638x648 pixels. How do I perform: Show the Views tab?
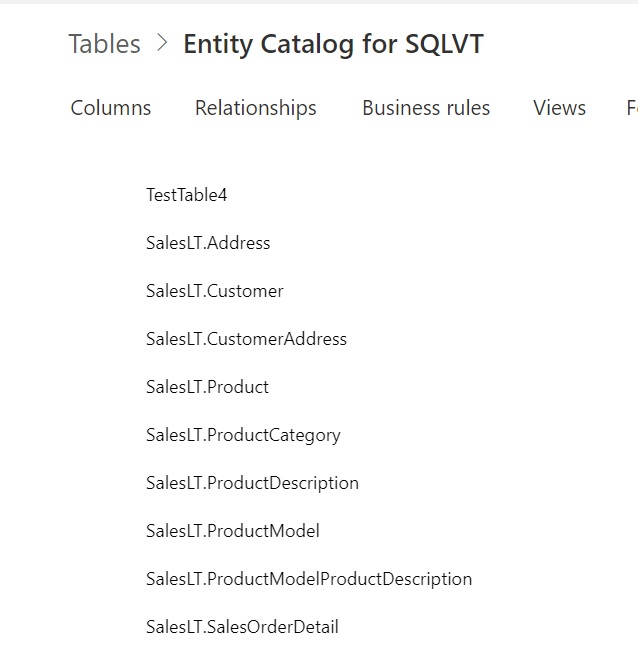[559, 108]
